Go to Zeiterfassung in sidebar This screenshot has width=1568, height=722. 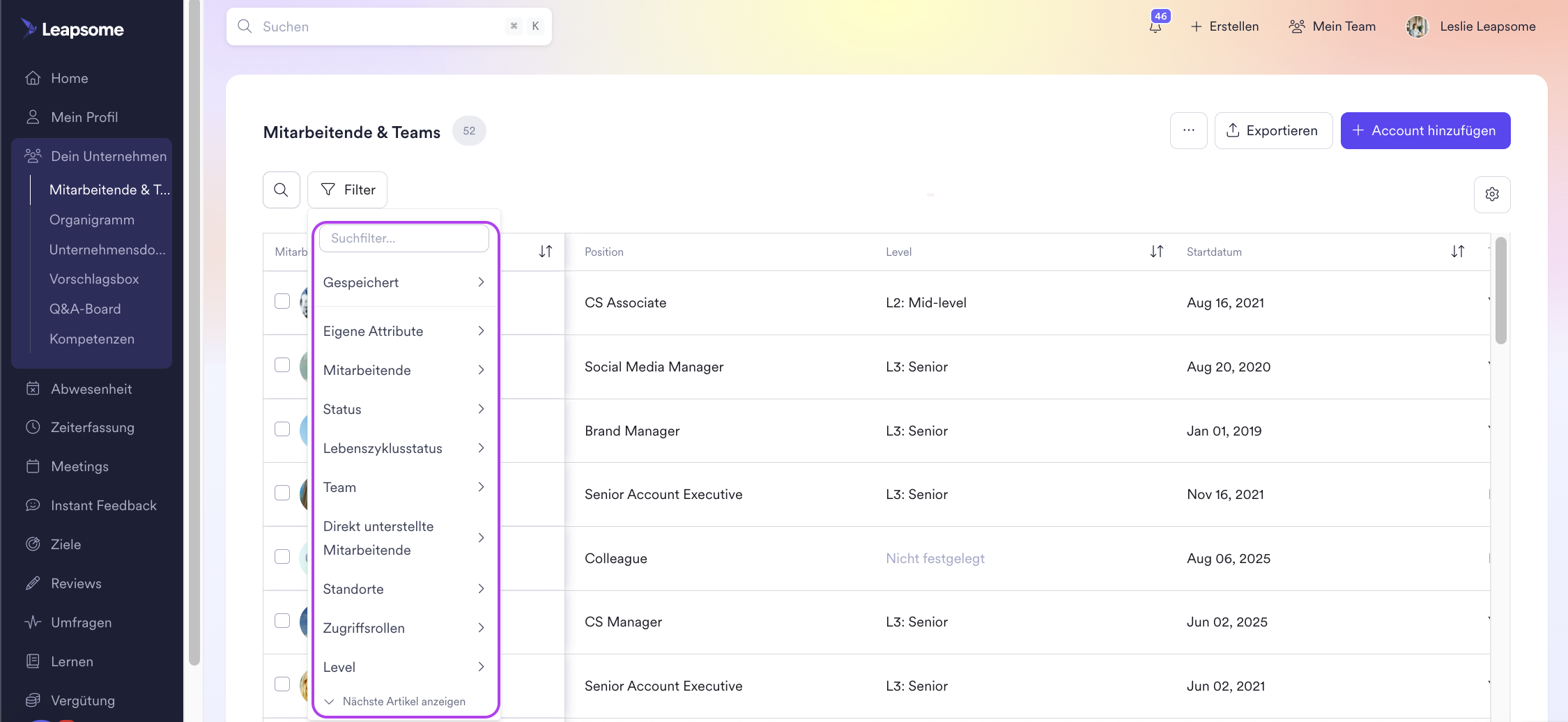click(92, 427)
